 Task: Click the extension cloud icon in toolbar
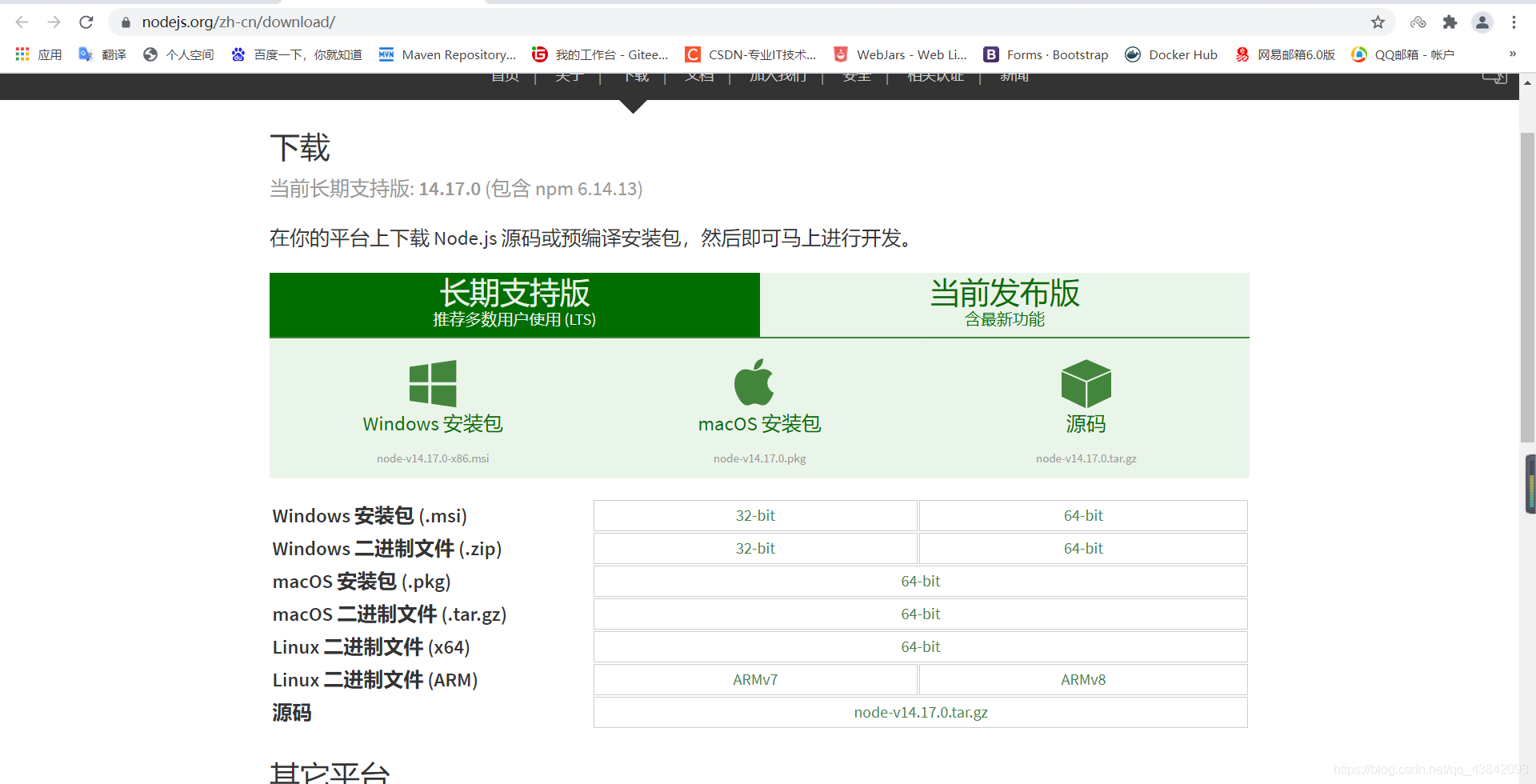pyautogui.click(x=1418, y=22)
